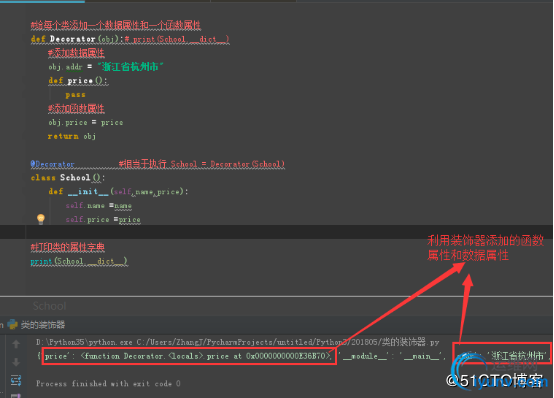Click the #添加函数属性 comment
554x398 pixels.
coord(76,109)
